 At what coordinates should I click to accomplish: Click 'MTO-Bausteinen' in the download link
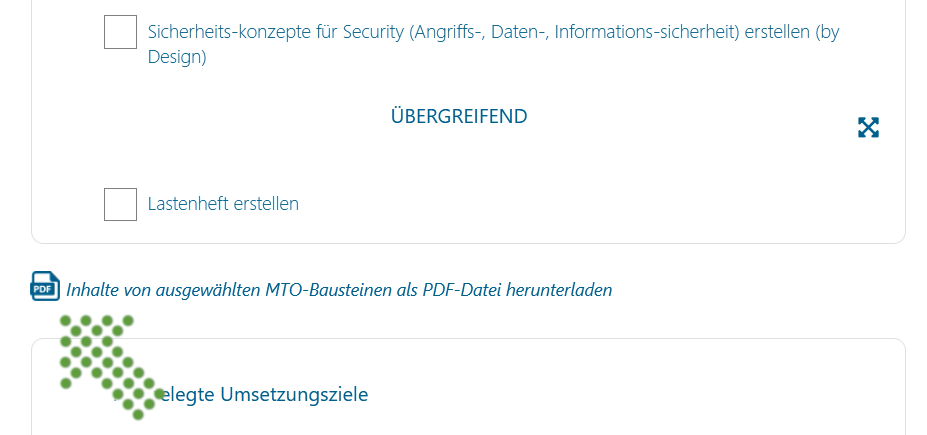[328, 290]
